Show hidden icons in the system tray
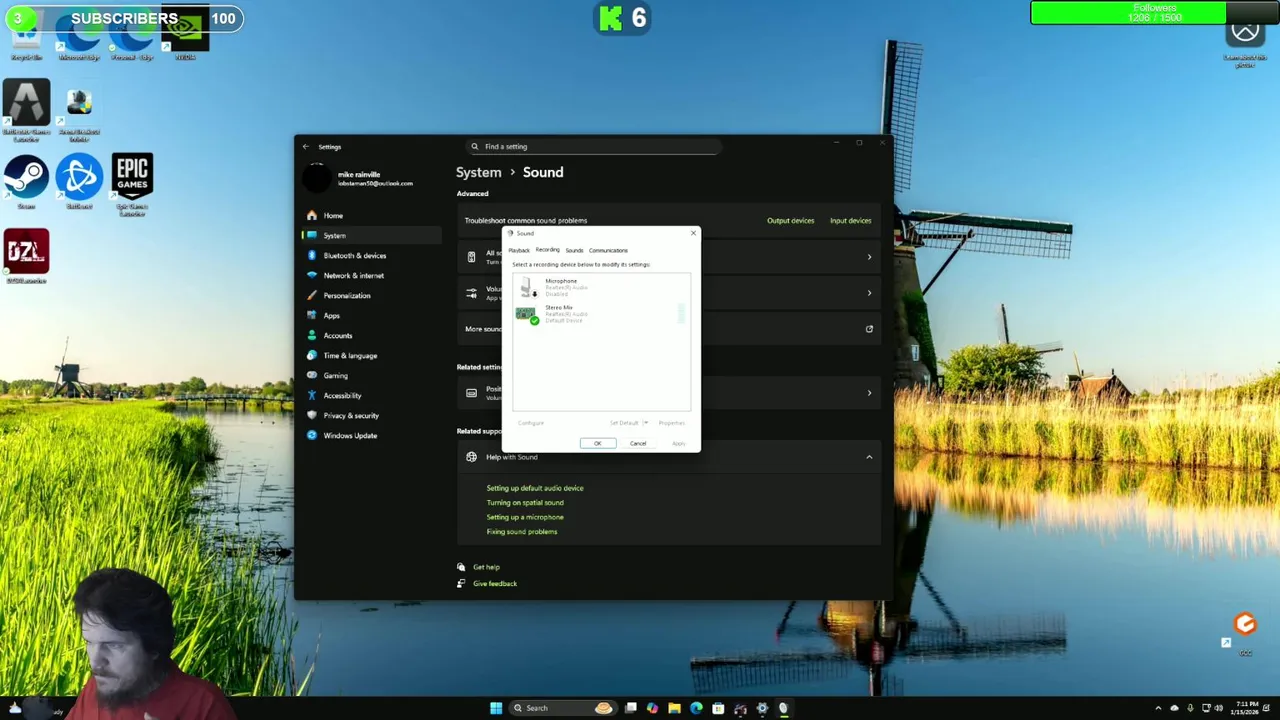 [x=1159, y=708]
